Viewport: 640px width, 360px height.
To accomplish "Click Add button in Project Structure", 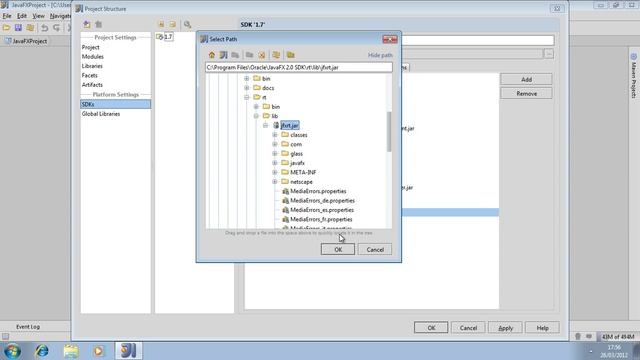I will [526, 79].
